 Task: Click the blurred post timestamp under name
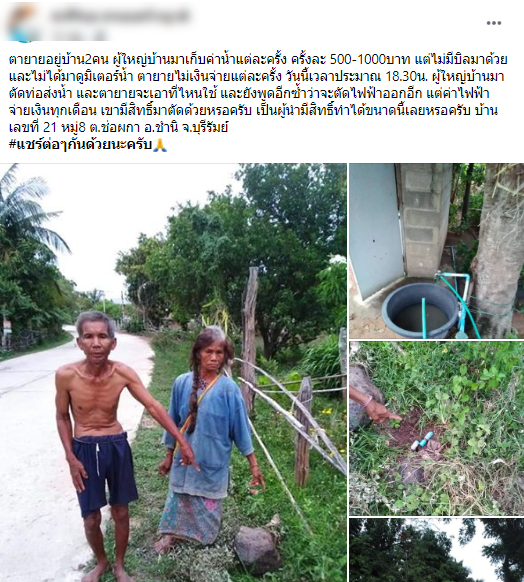coord(78,35)
